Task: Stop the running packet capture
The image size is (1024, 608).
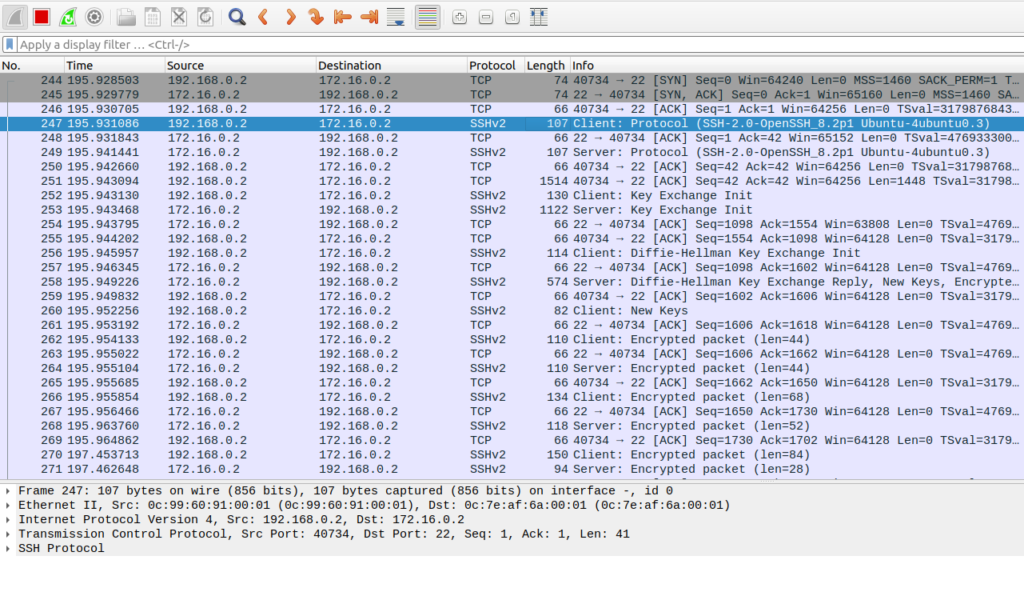Action: point(42,17)
